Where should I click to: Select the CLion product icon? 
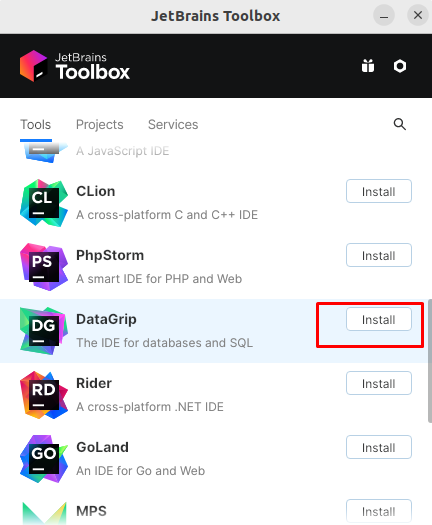[x=44, y=203]
